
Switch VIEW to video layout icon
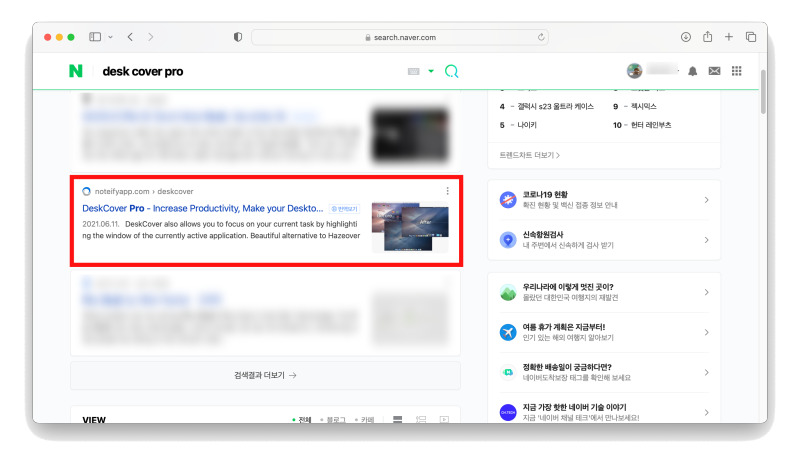pyautogui.click(x=444, y=419)
